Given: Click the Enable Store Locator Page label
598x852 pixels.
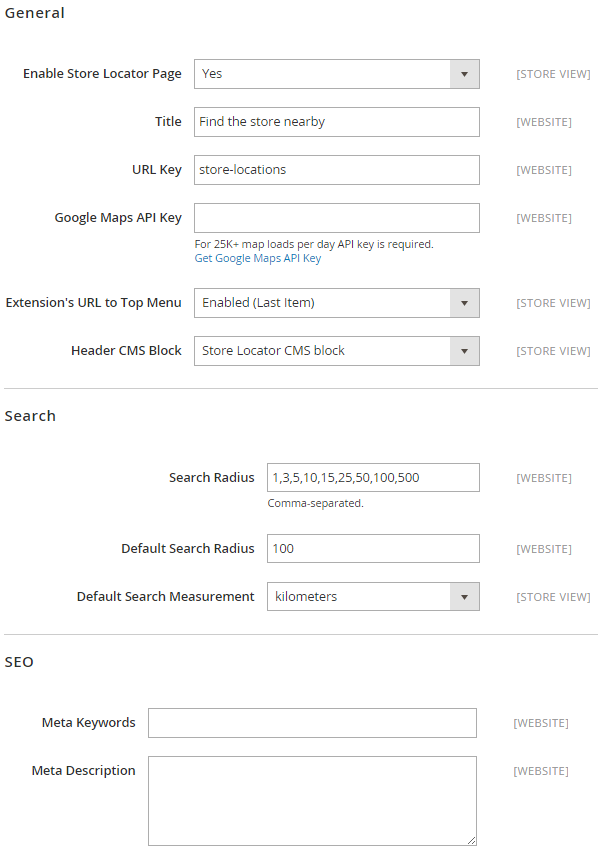Looking at the screenshot, I should pos(102,74).
